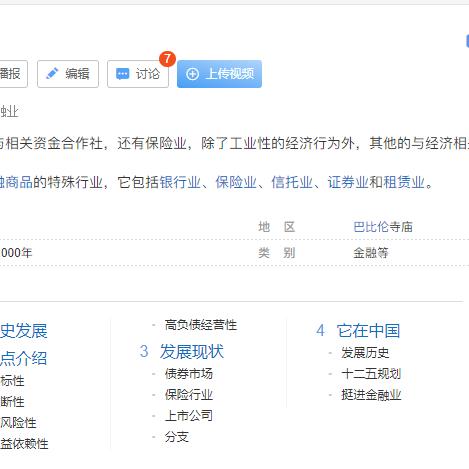
Task: Go to 发展历史 subsection
Action: coord(365,353)
